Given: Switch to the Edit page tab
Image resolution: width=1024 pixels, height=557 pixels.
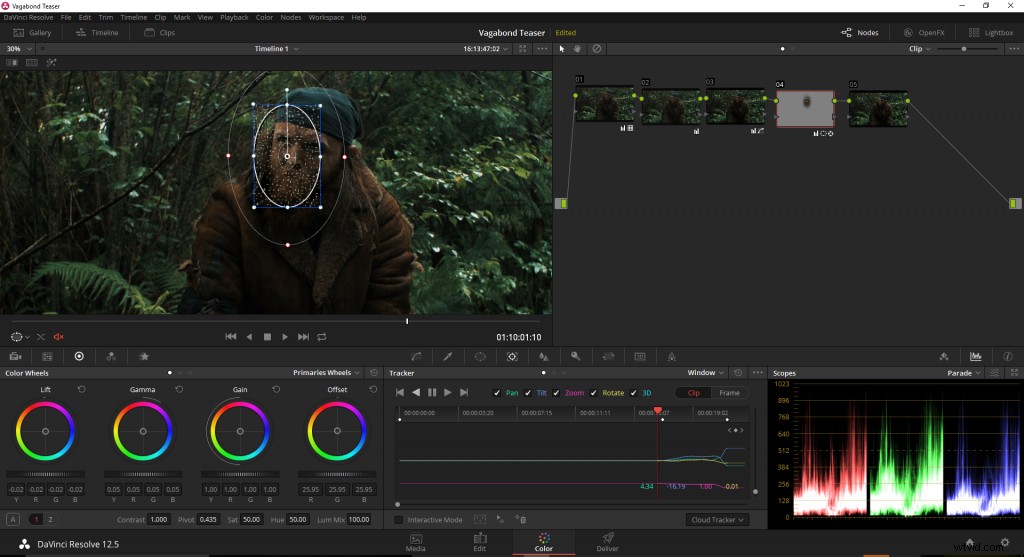Looking at the screenshot, I should (x=481, y=541).
